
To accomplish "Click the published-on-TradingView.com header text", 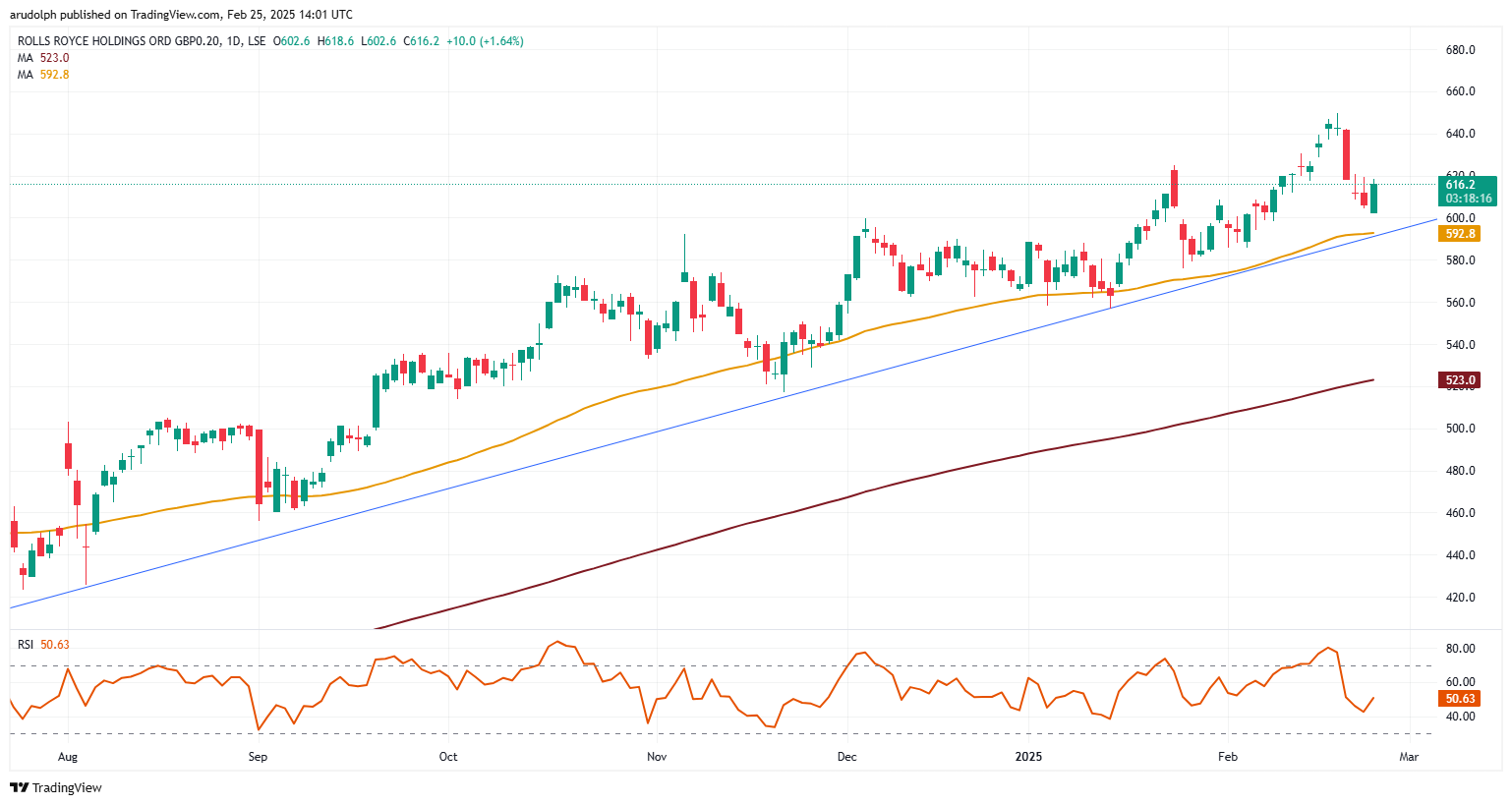I will tap(181, 15).
